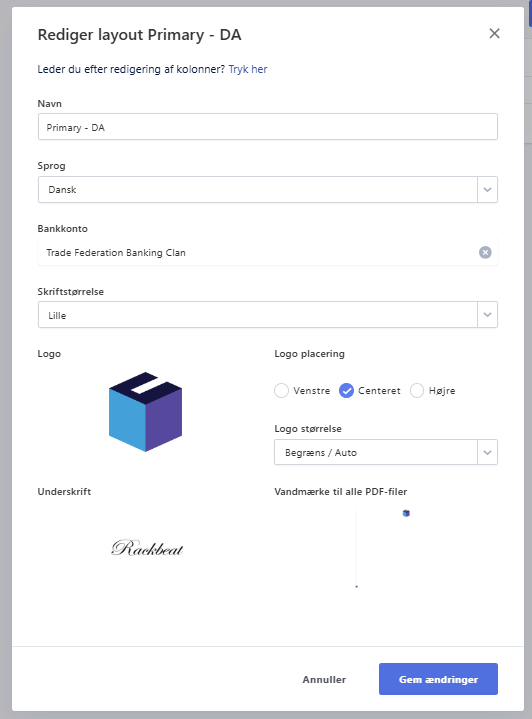Screen dimensions: 532x719
Task: Clear the Bankkonto field with the X icon
Action: point(485,253)
